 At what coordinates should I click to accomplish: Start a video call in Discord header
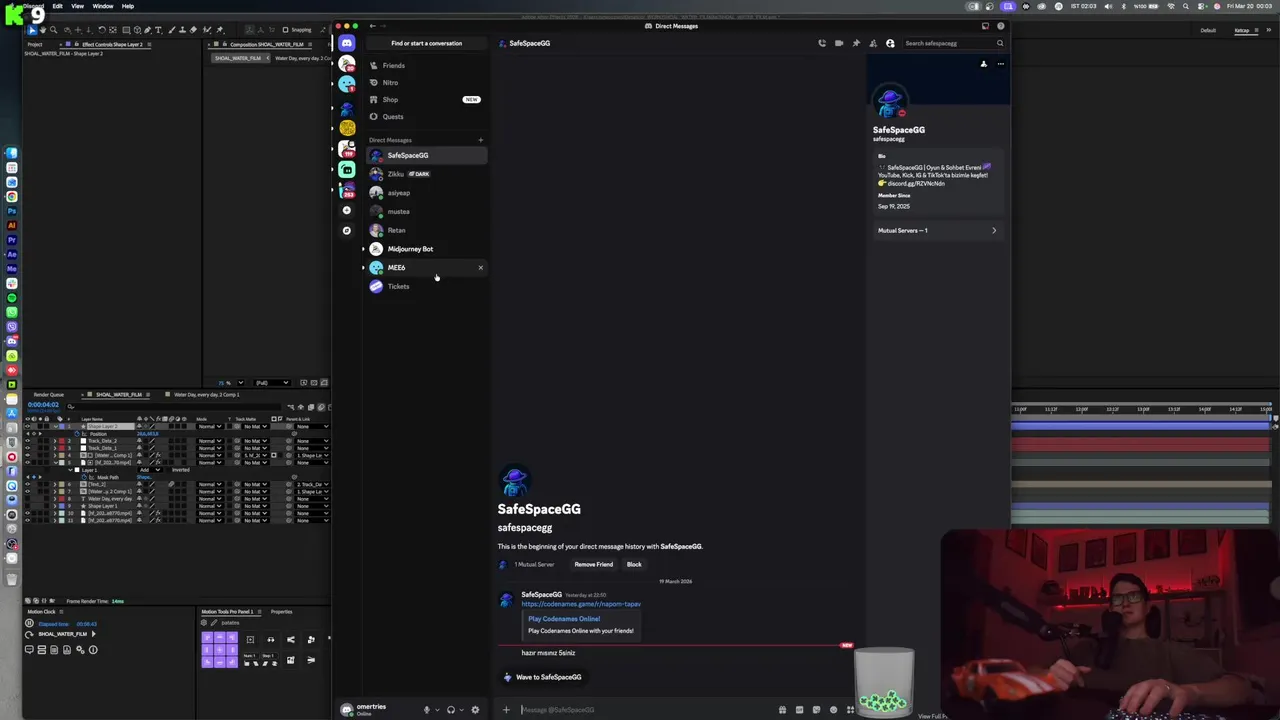pyautogui.click(x=839, y=43)
